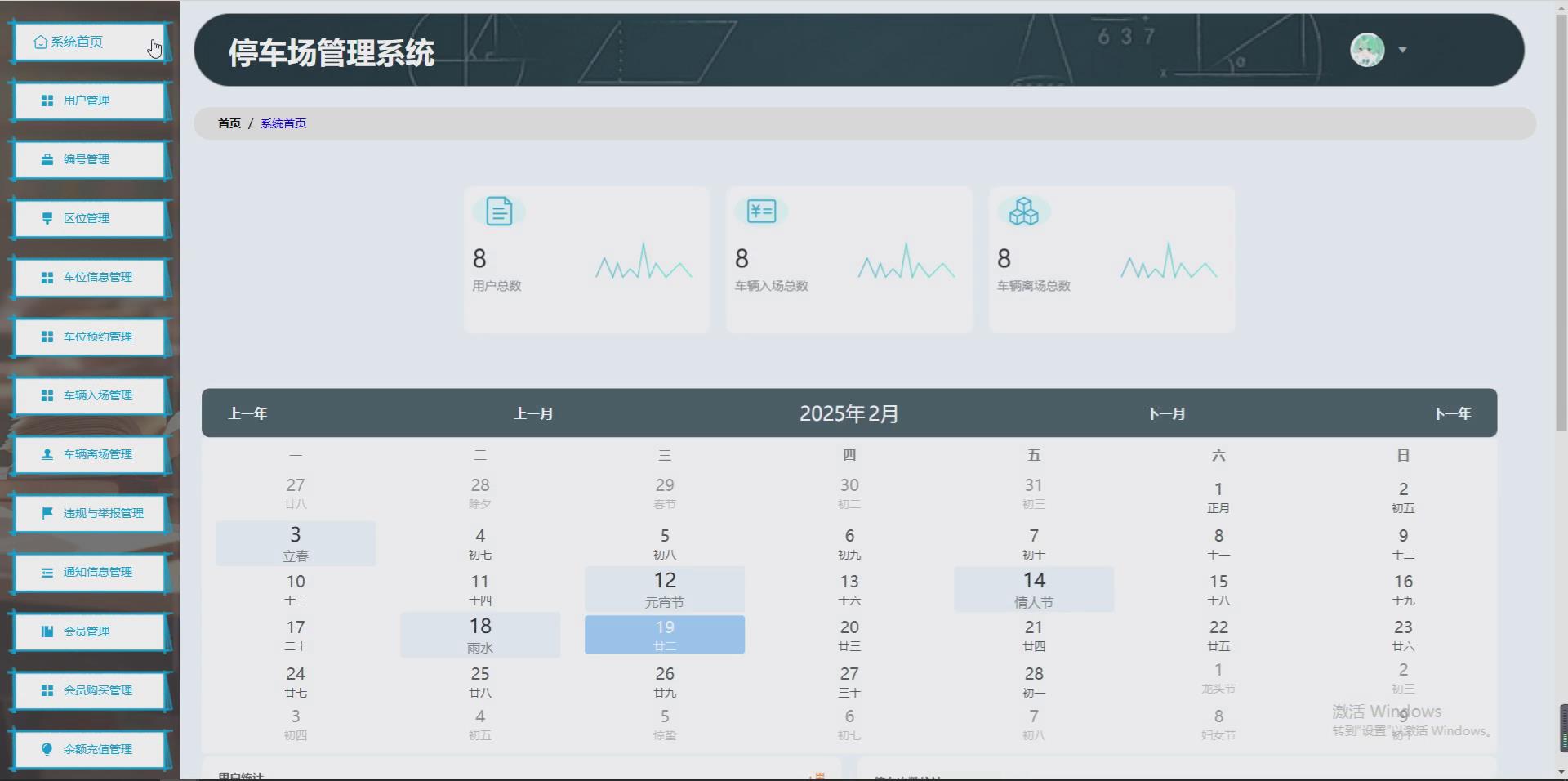1568x781 pixels.
Task: Open 区位管理 menu item
Action: tap(91, 218)
